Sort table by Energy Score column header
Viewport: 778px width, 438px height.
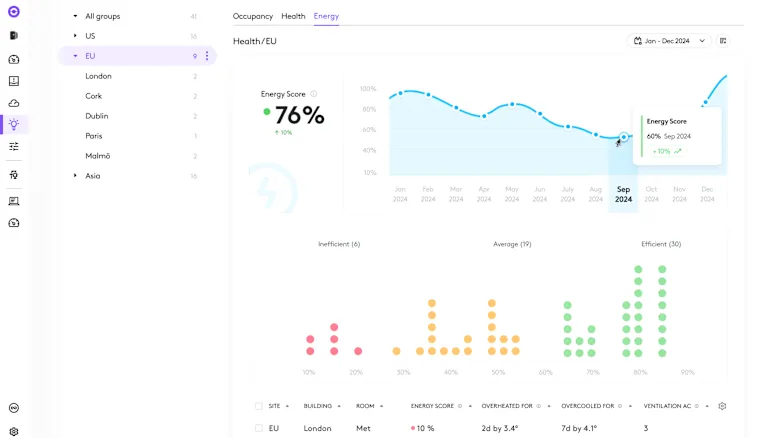[x=433, y=406]
